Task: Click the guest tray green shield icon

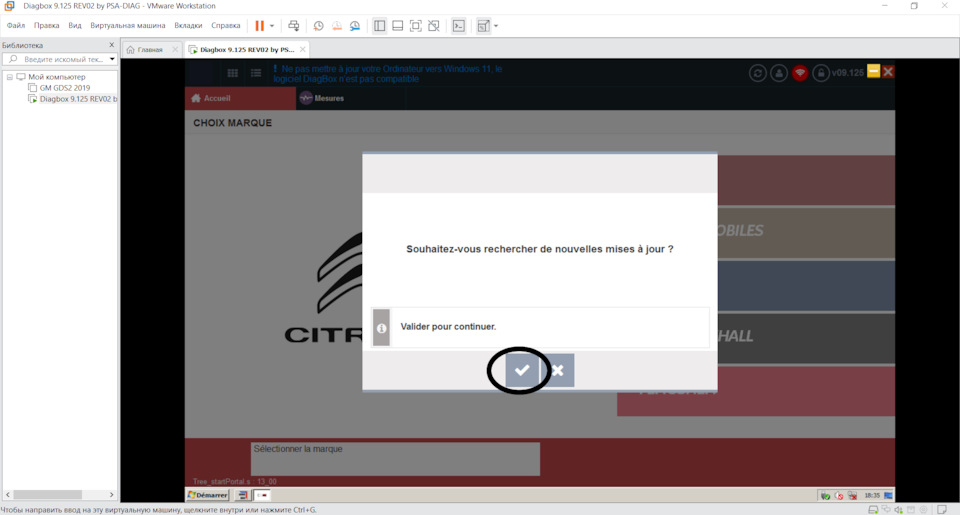Action: (825, 495)
